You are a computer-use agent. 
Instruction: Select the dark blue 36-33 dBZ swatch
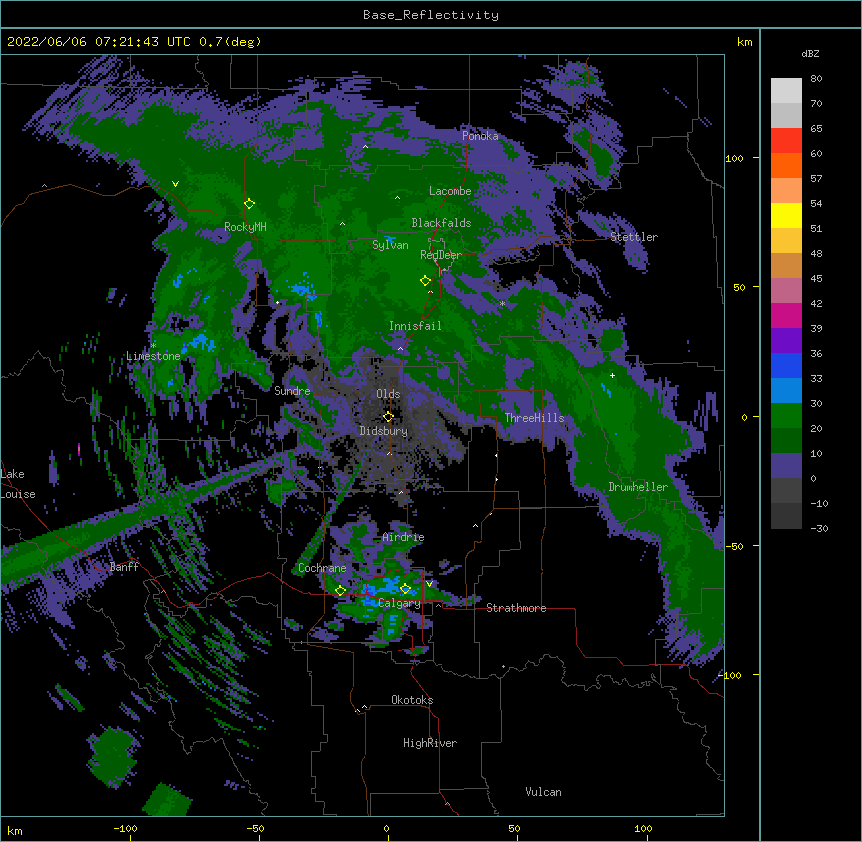[786, 365]
